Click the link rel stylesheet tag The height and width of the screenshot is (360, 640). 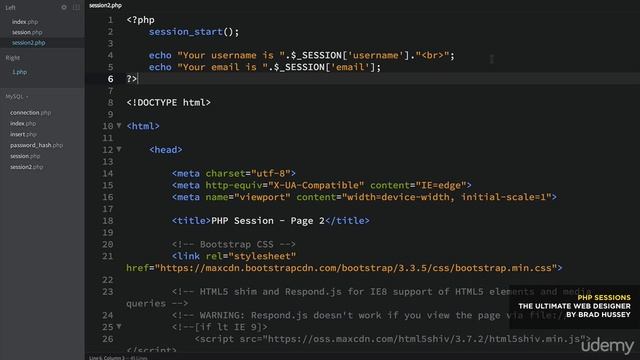point(233,256)
